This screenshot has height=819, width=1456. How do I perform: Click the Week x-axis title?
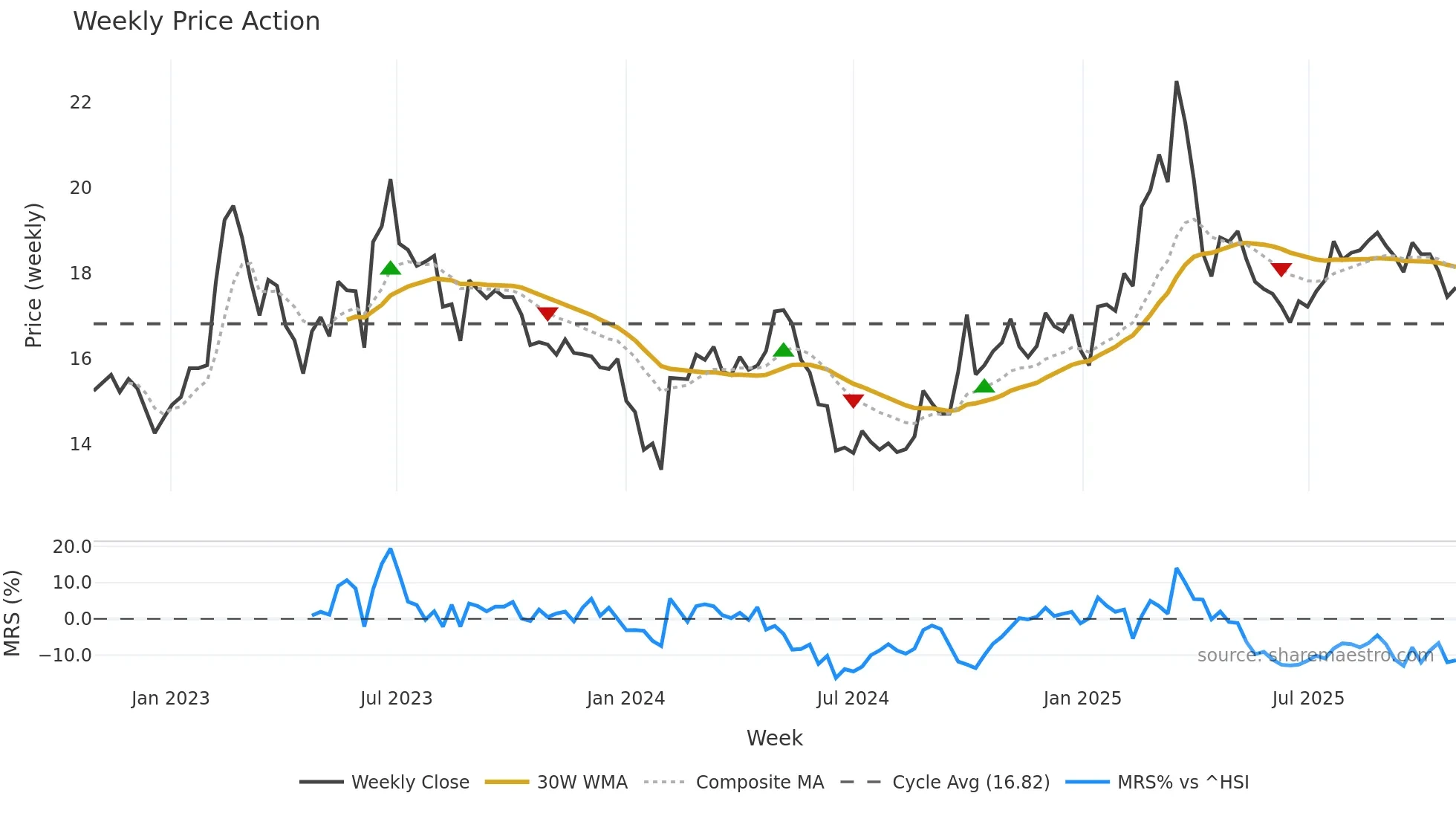pyautogui.click(x=775, y=738)
